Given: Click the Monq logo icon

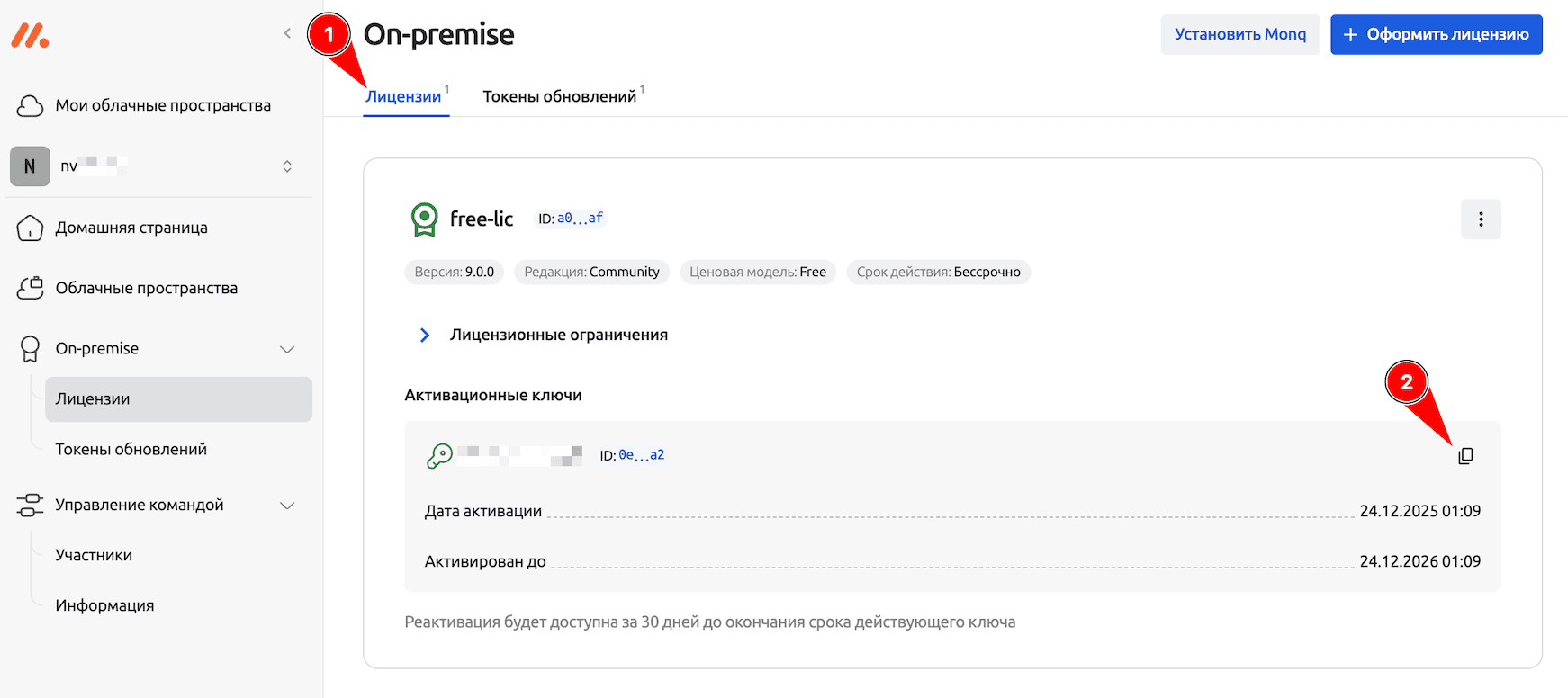Looking at the screenshot, I should tap(30, 35).
